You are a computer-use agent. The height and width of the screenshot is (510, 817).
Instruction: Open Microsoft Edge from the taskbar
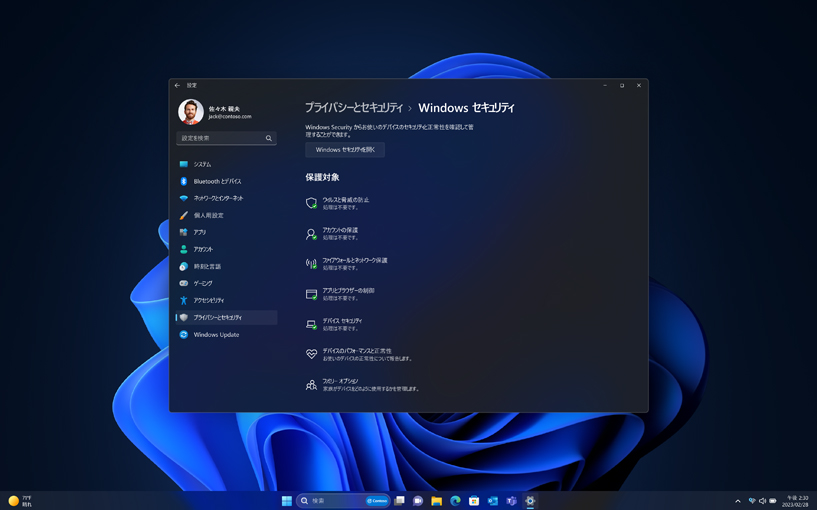[455, 501]
